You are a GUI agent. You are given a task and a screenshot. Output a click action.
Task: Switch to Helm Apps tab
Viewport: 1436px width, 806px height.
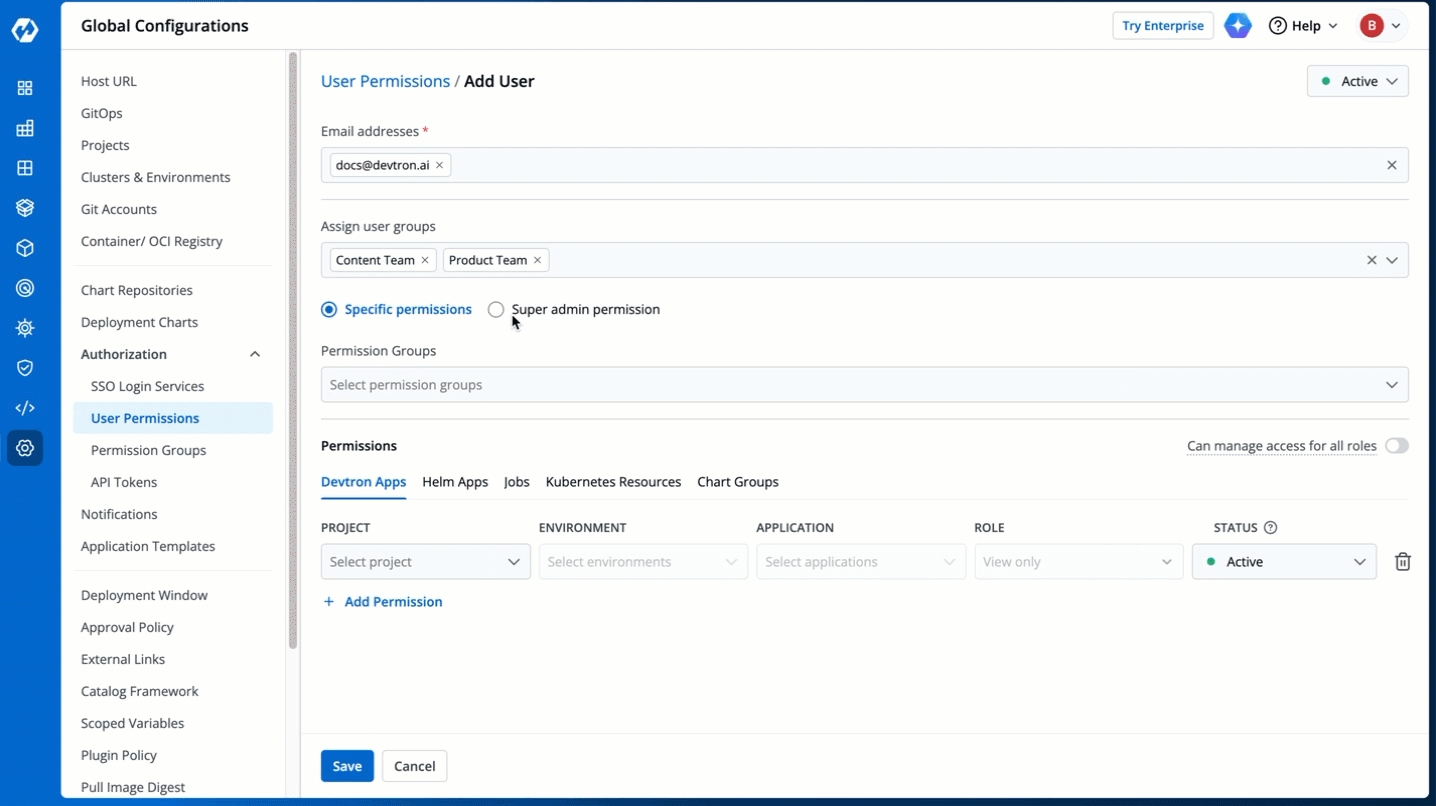click(455, 482)
